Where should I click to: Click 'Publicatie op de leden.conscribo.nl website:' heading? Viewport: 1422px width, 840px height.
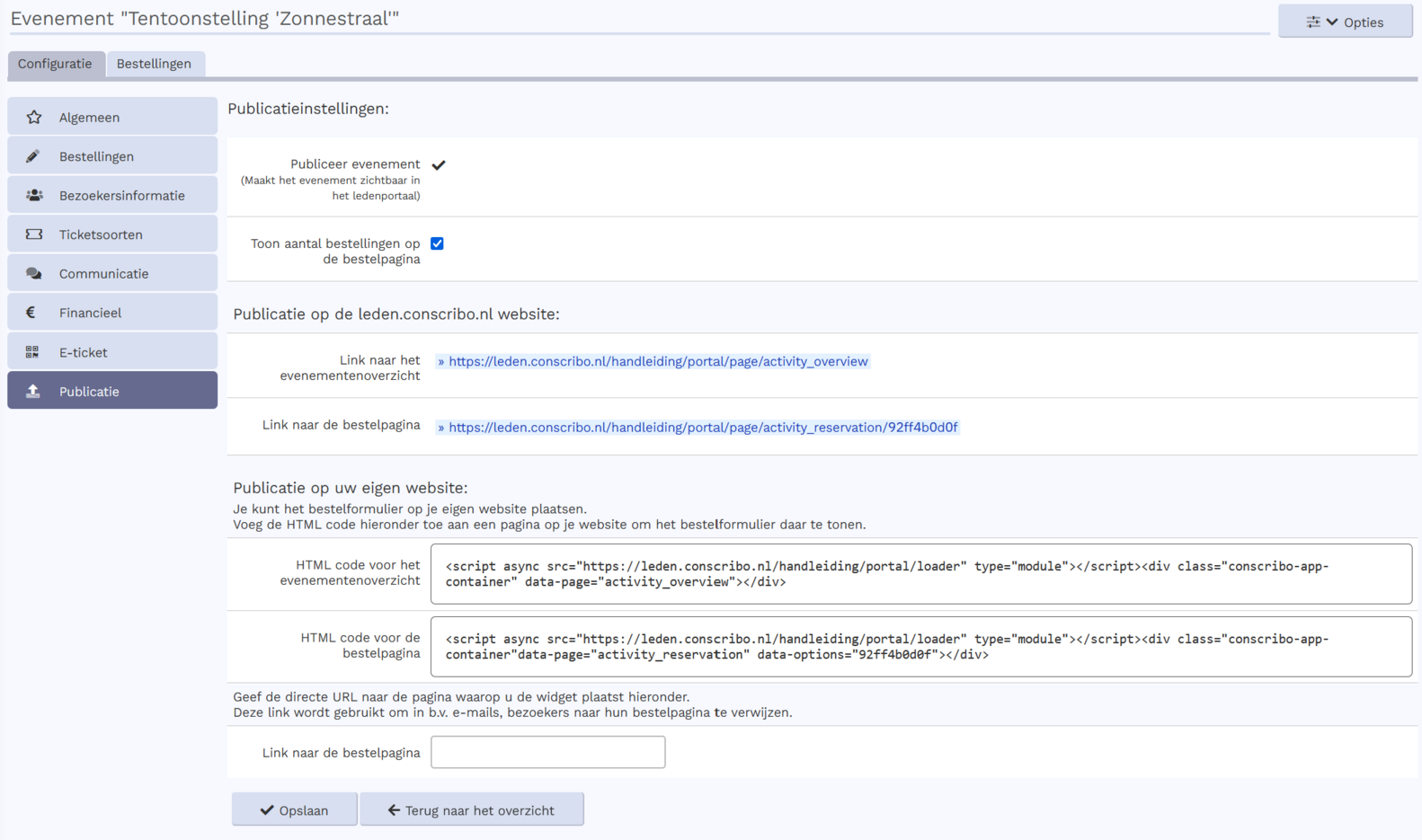(x=396, y=314)
